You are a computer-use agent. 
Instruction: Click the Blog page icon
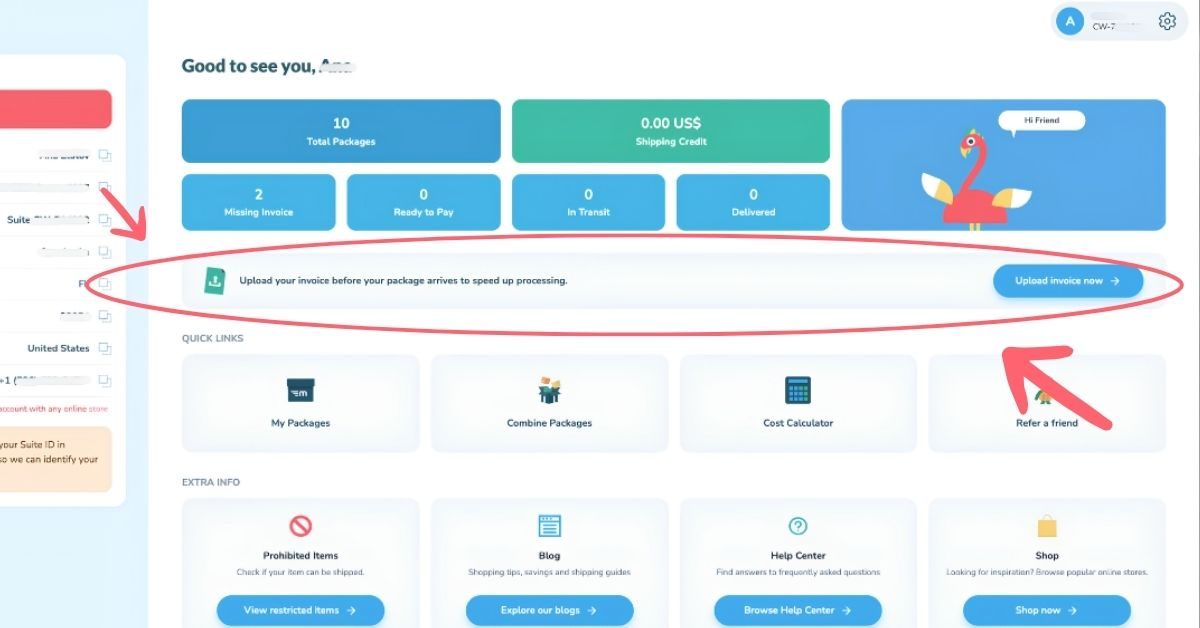pos(549,526)
